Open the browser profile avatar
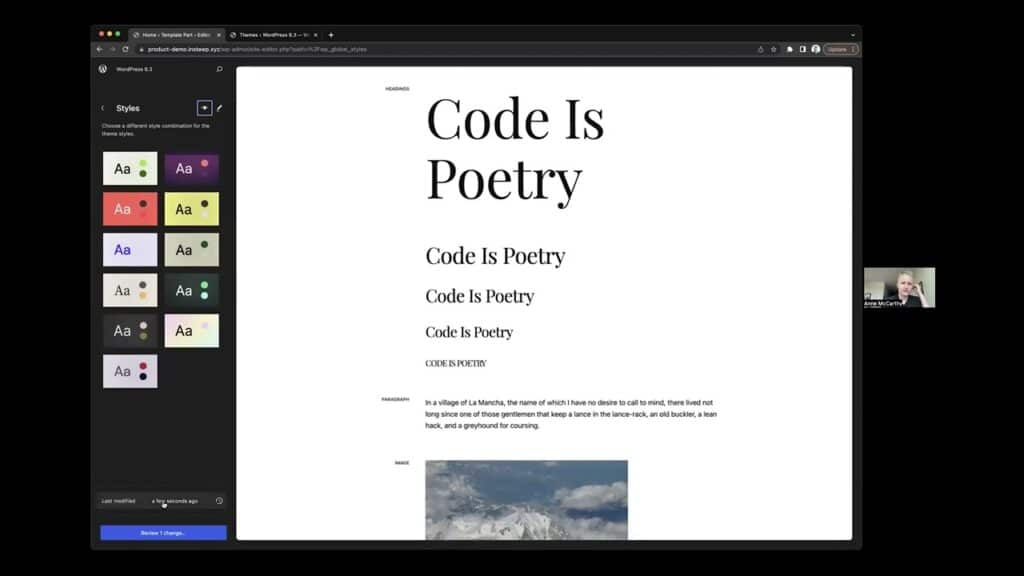1024x576 pixels. [816, 49]
